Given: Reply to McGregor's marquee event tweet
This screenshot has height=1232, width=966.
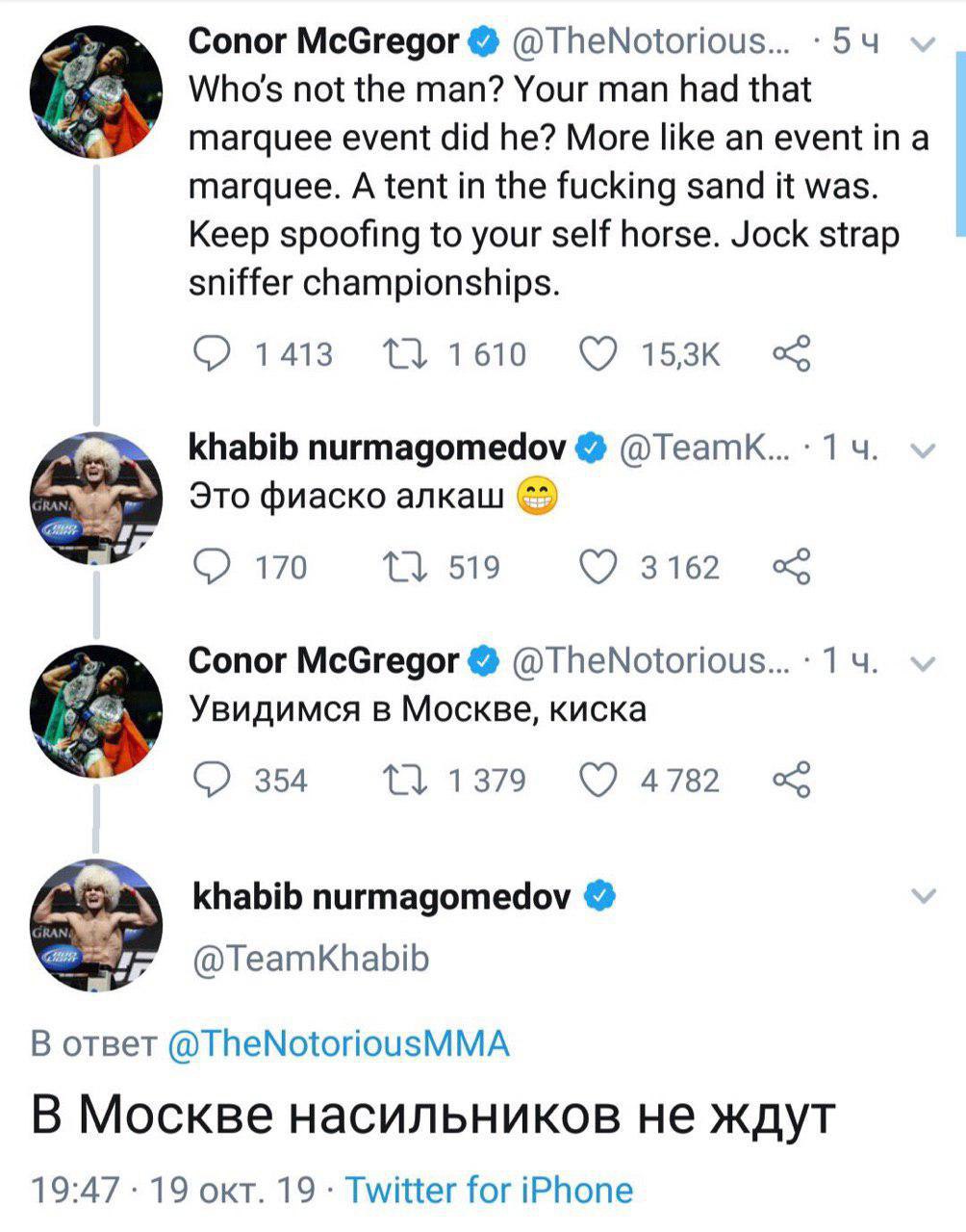Looking at the screenshot, I should (211, 353).
